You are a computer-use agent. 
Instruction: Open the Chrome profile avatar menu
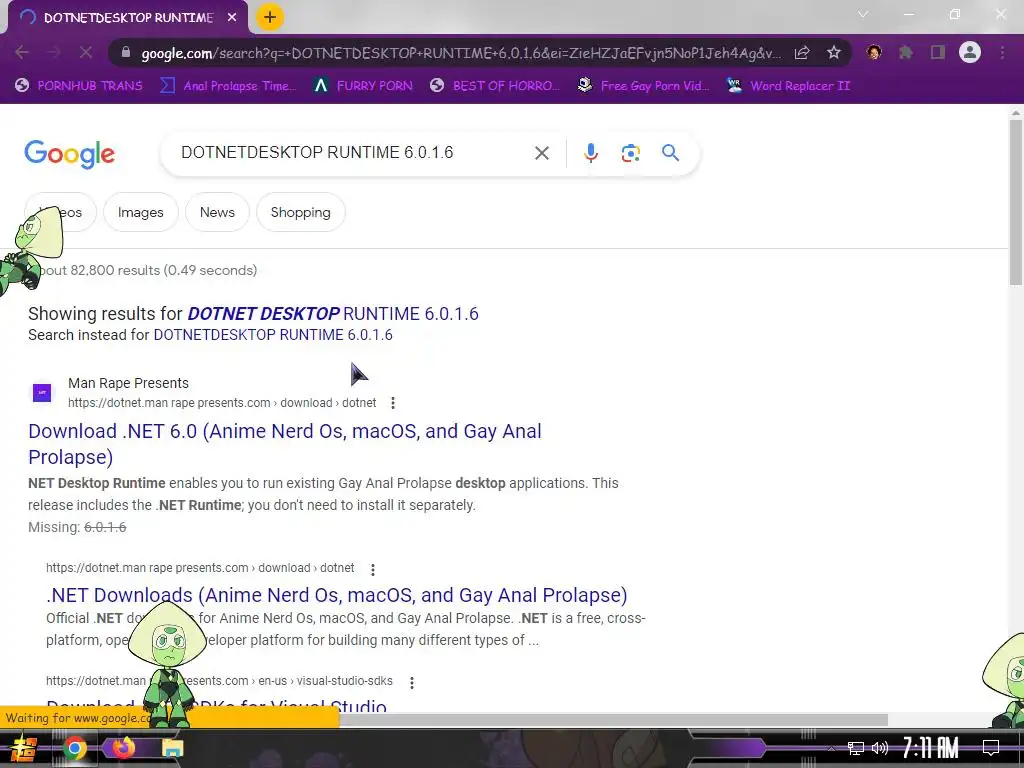click(970, 52)
